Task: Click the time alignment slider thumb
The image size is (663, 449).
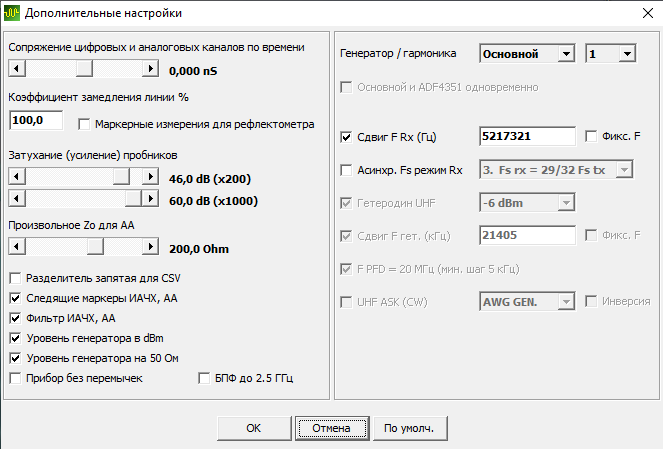Action: pyautogui.click(x=84, y=68)
